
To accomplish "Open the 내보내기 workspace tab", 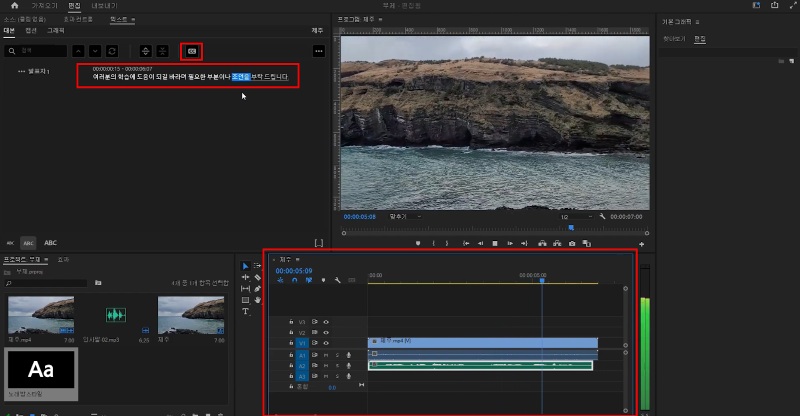I will (105, 5).
